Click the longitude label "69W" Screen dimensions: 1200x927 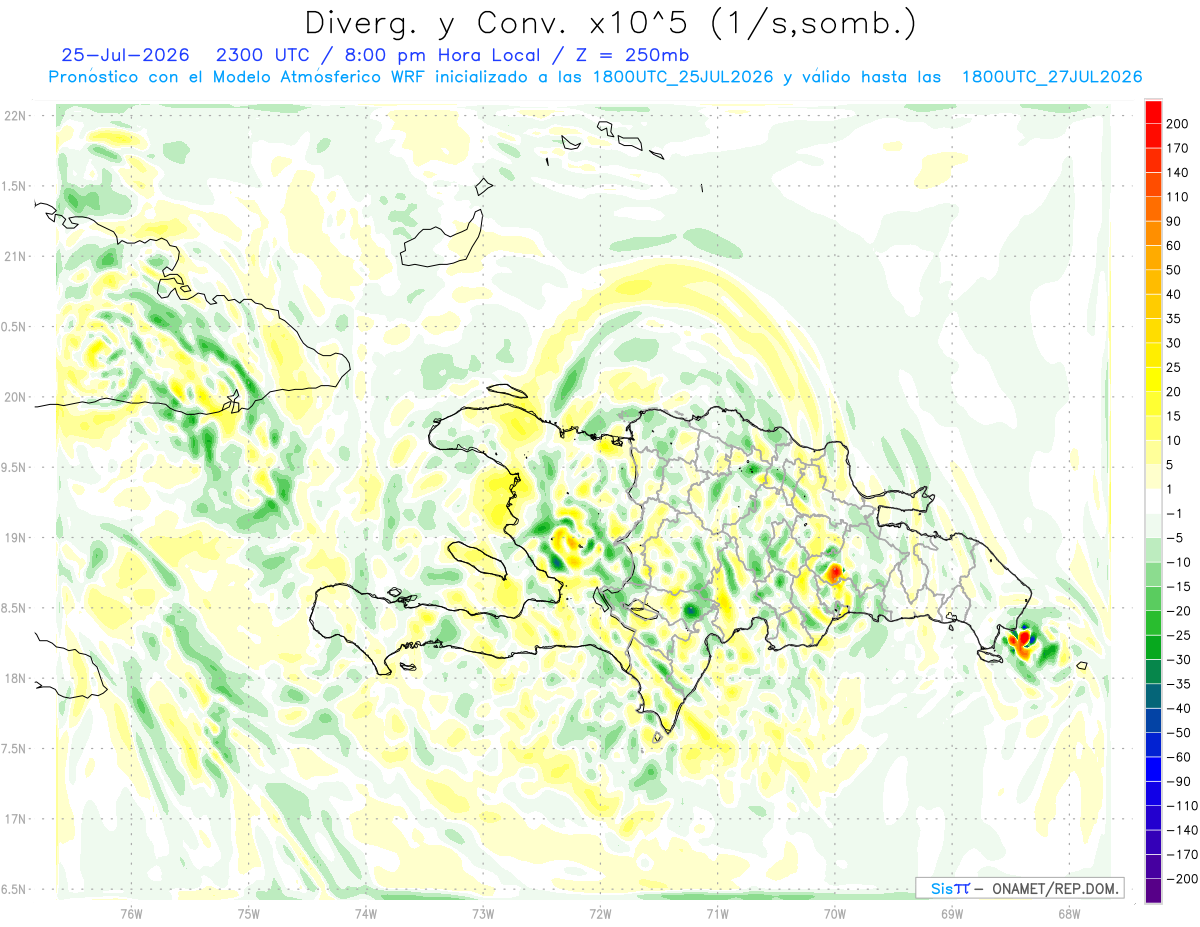point(952,913)
